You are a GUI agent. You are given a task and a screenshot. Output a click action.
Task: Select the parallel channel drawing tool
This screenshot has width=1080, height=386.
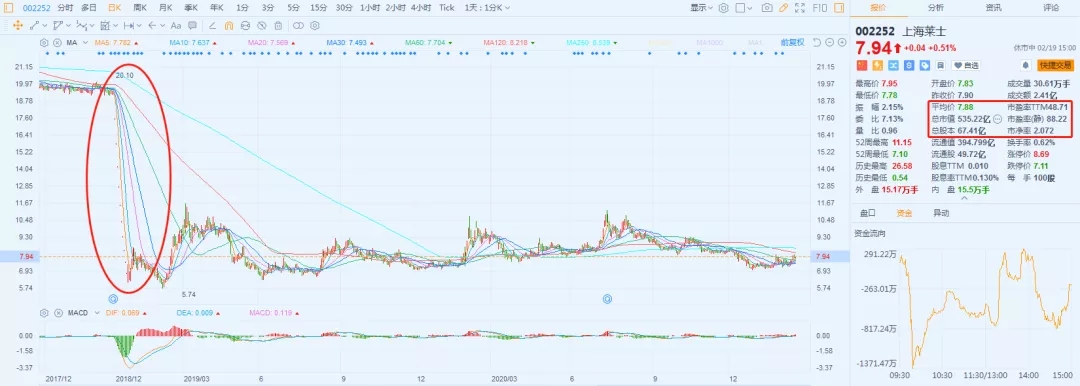pos(57,26)
